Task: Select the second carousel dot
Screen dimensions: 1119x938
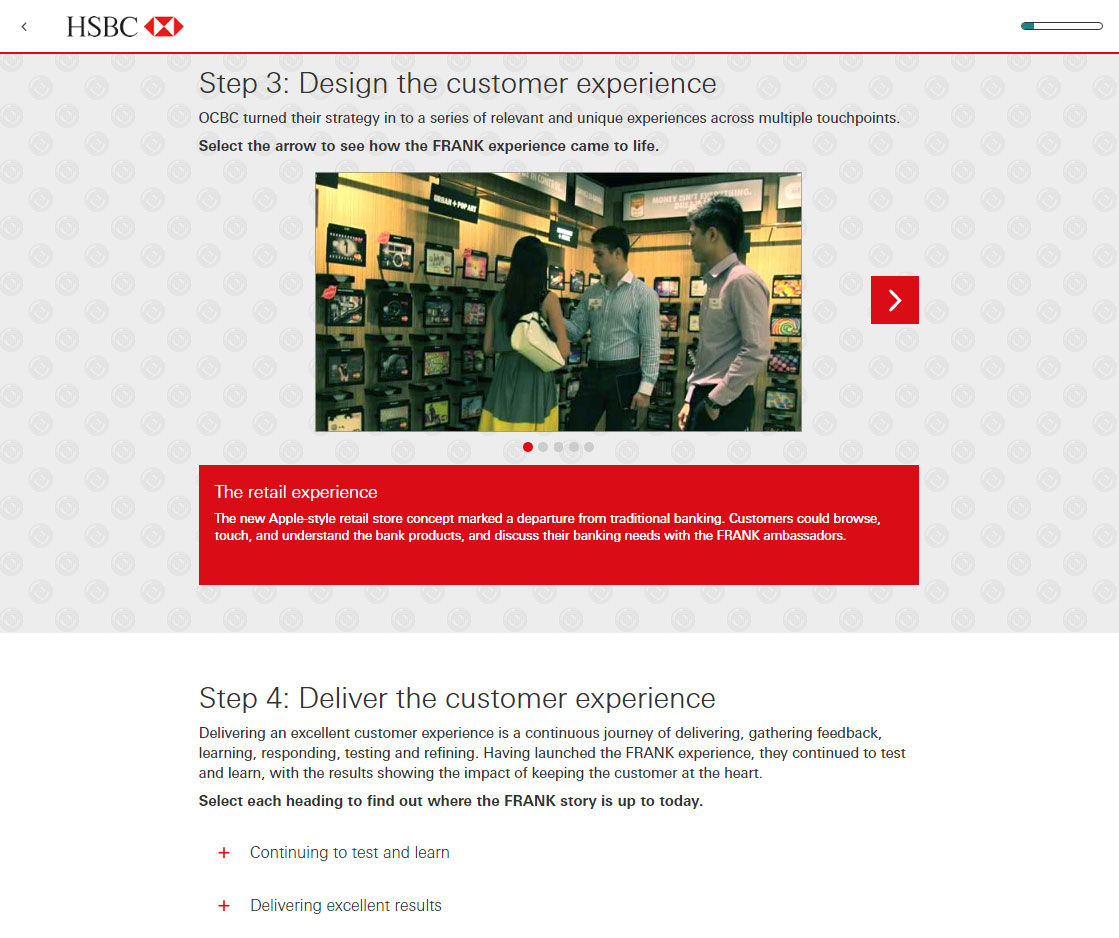Action: [543, 447]
